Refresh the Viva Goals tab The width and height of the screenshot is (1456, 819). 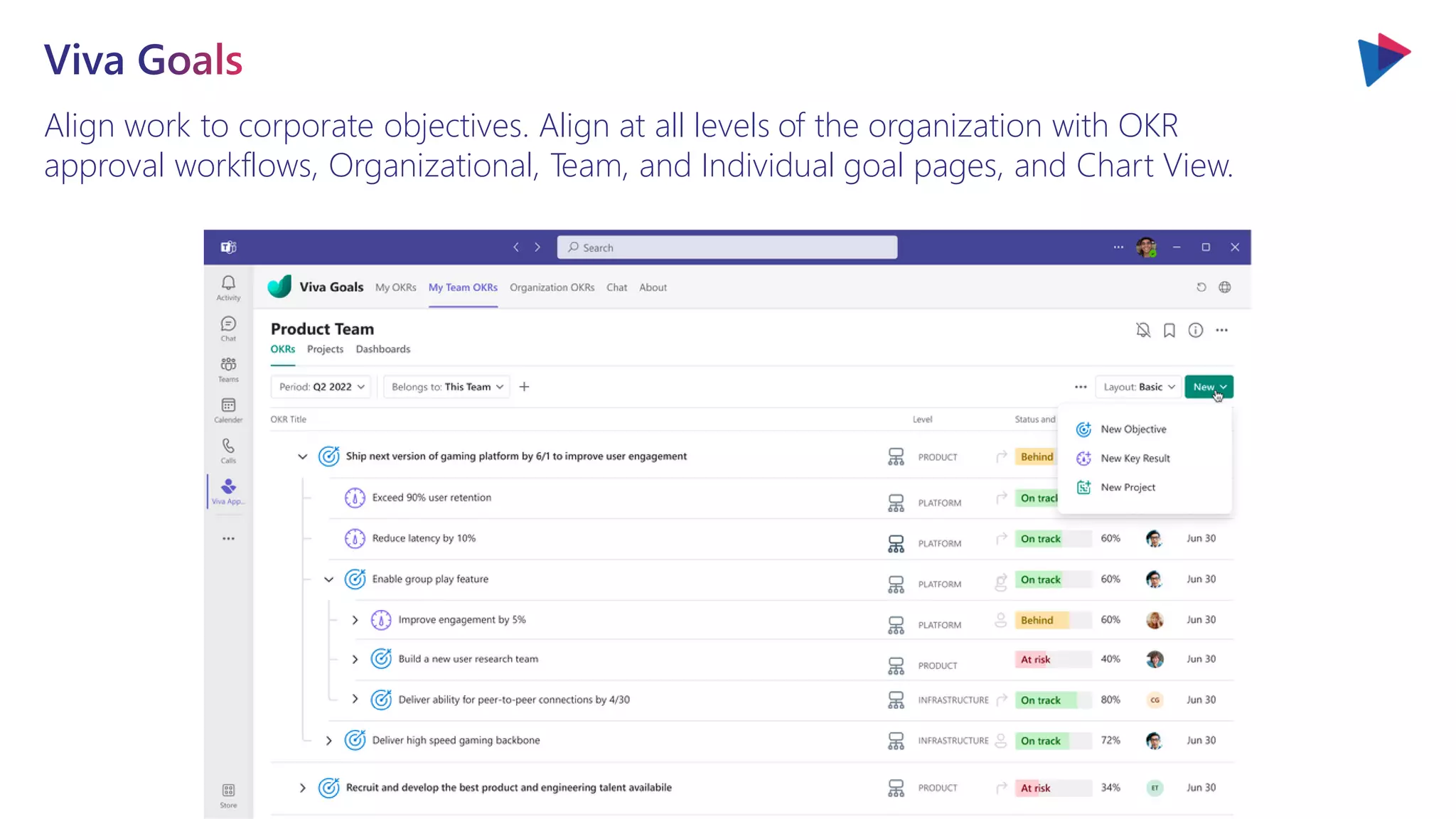1201,287
